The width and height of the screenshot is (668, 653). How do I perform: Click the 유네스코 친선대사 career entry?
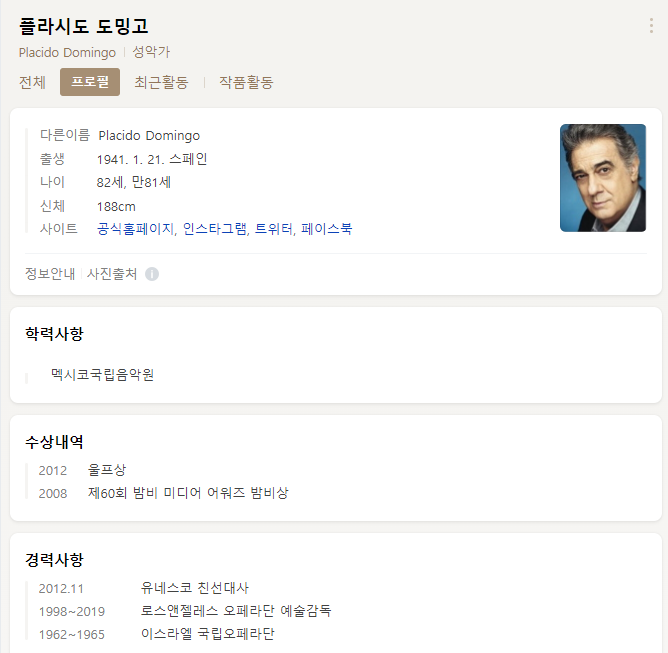click(x=194, y=588)
